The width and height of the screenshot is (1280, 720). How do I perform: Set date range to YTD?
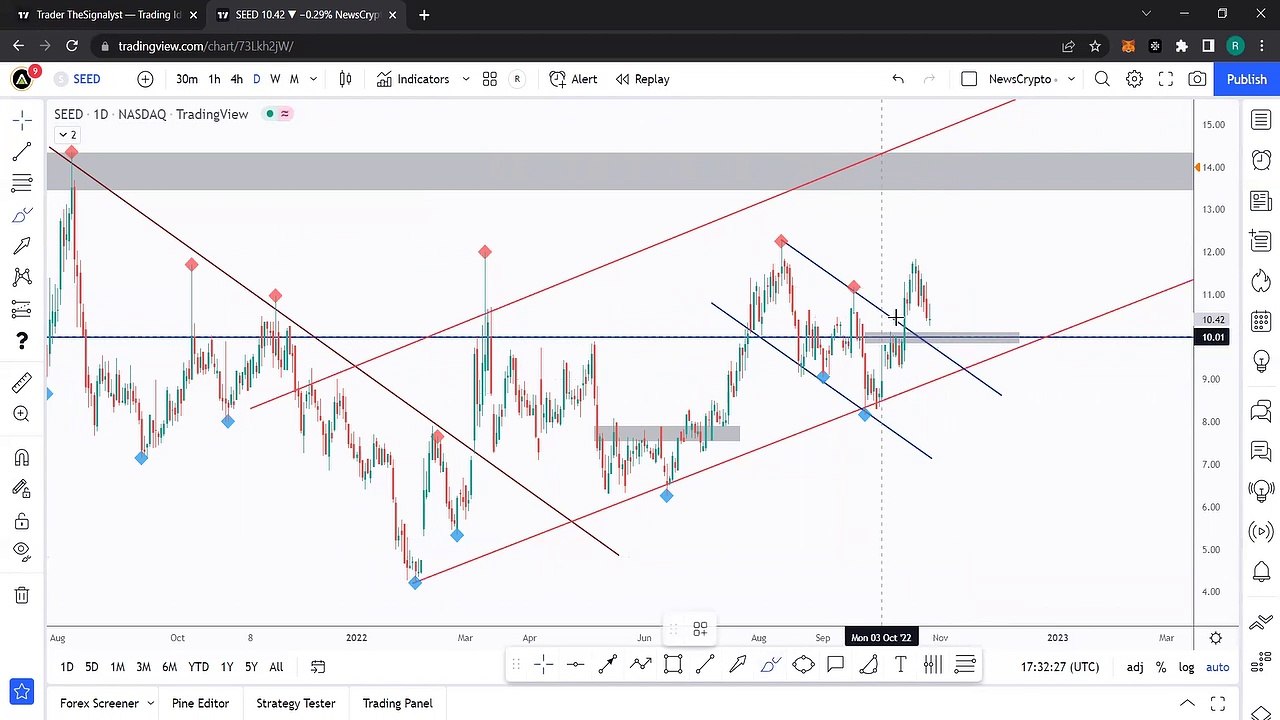[x=198, y=667]
